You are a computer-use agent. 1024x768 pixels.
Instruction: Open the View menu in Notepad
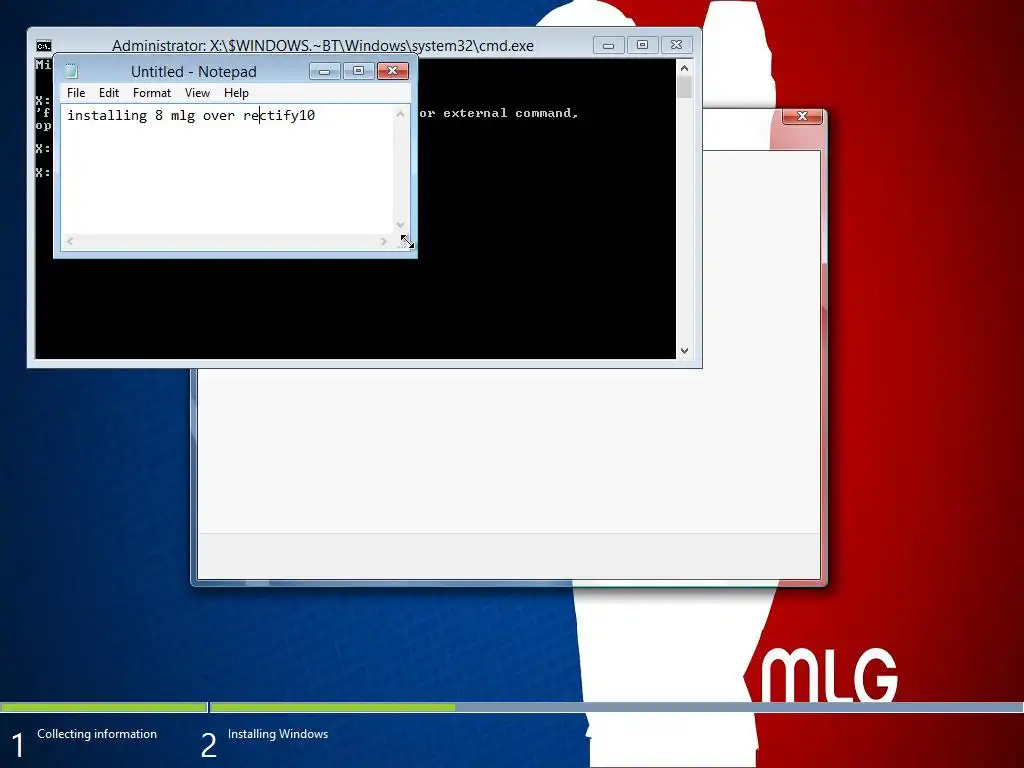[x=197, y=93]
